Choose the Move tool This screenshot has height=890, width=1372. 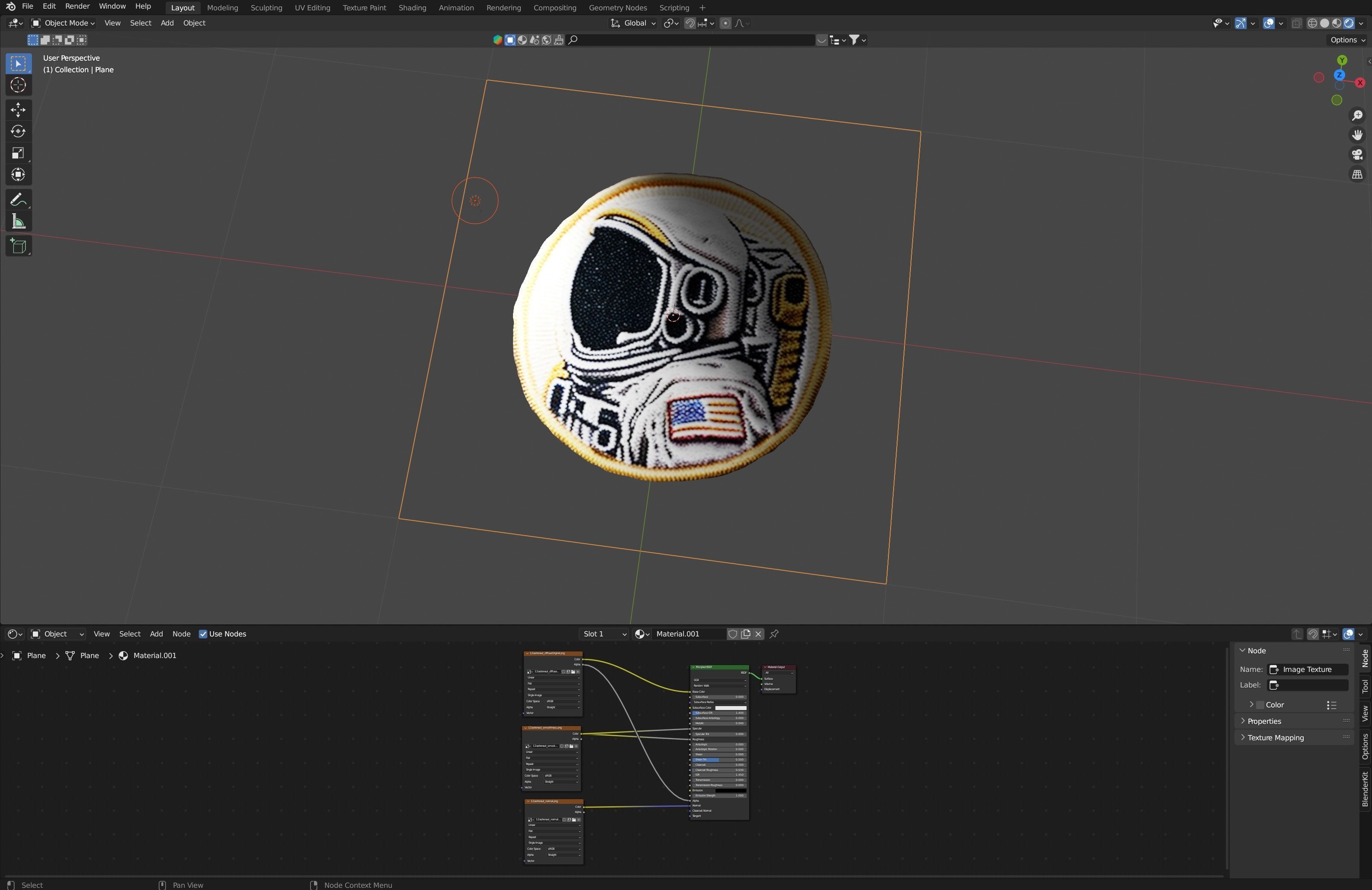click(x=19, y=109)
